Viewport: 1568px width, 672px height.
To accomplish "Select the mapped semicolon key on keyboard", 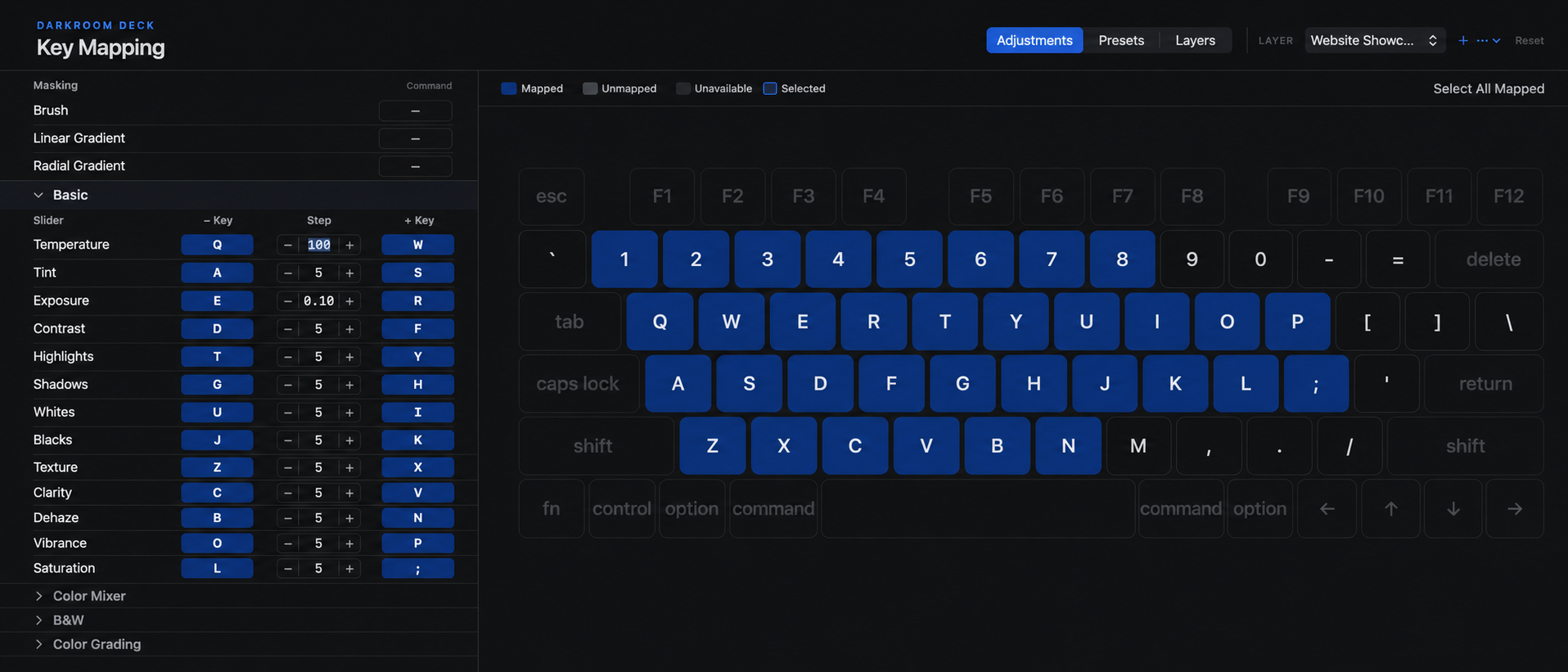I will pyautogui.click(x=1316, y=384).
